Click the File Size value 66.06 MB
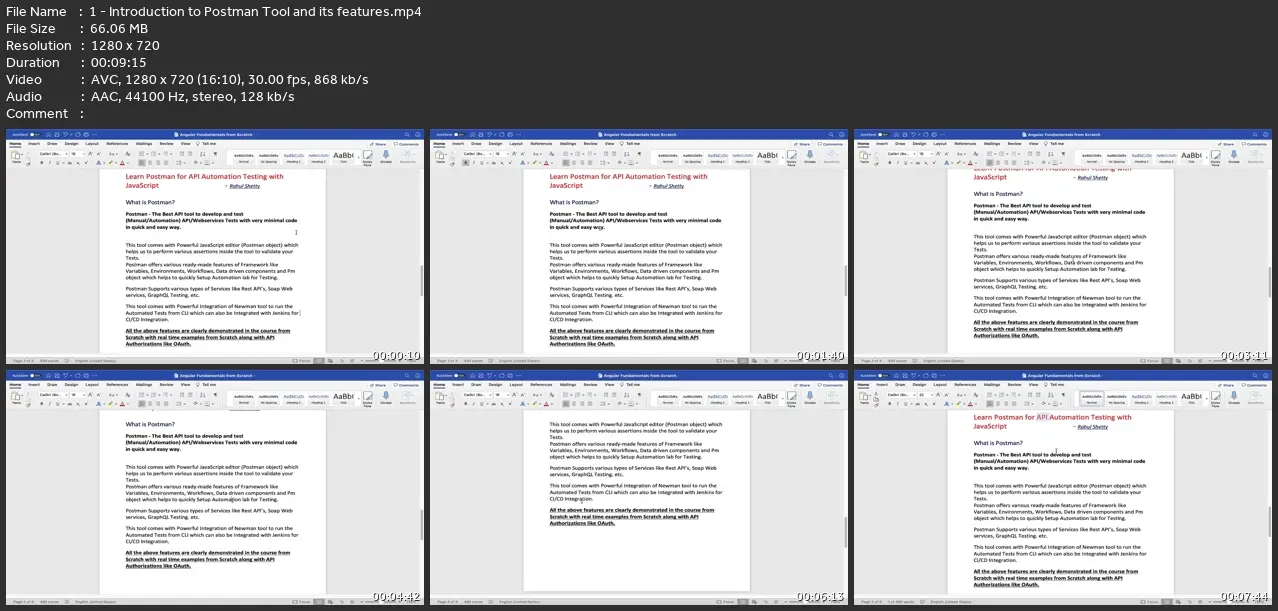Screen dimensions: 1278x611 (118, 29)
